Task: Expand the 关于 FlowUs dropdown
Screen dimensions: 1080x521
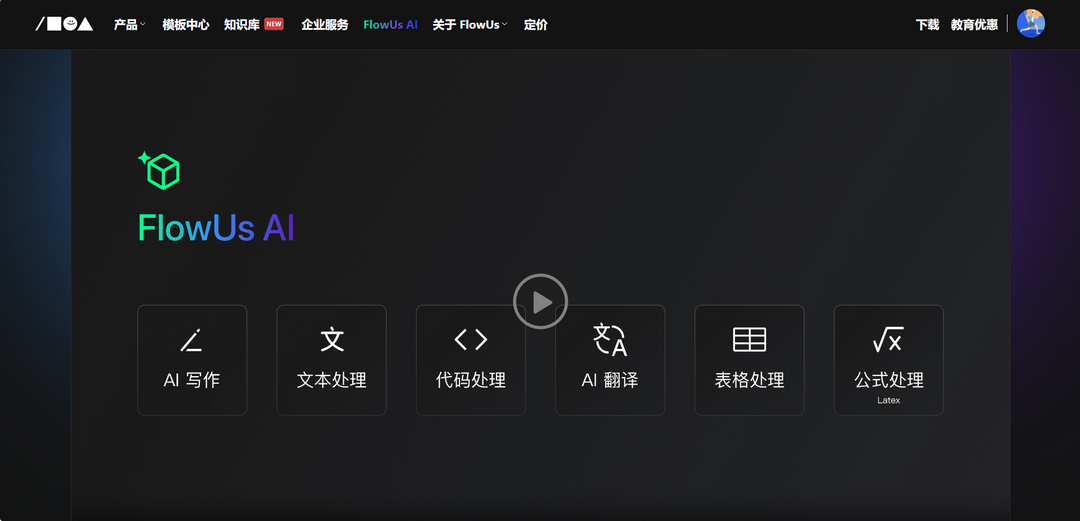Action: tap(470, 25)
